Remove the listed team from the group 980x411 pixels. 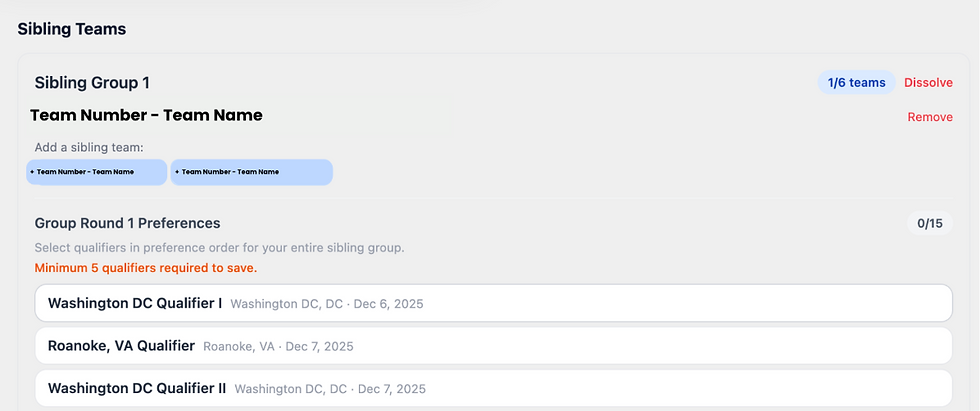click(930, 117)
